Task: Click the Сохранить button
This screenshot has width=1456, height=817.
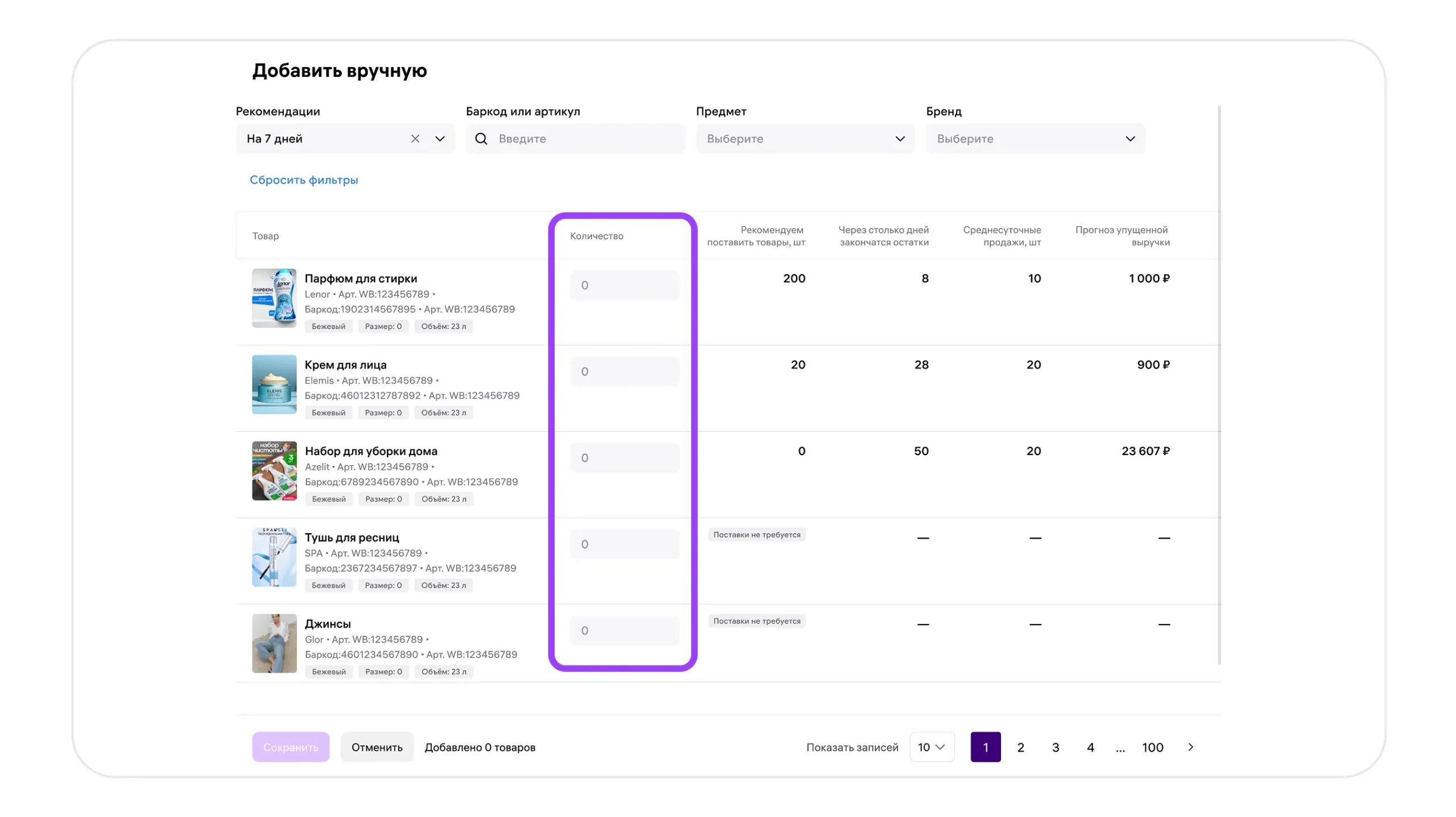Action: (x=291, y=748)
